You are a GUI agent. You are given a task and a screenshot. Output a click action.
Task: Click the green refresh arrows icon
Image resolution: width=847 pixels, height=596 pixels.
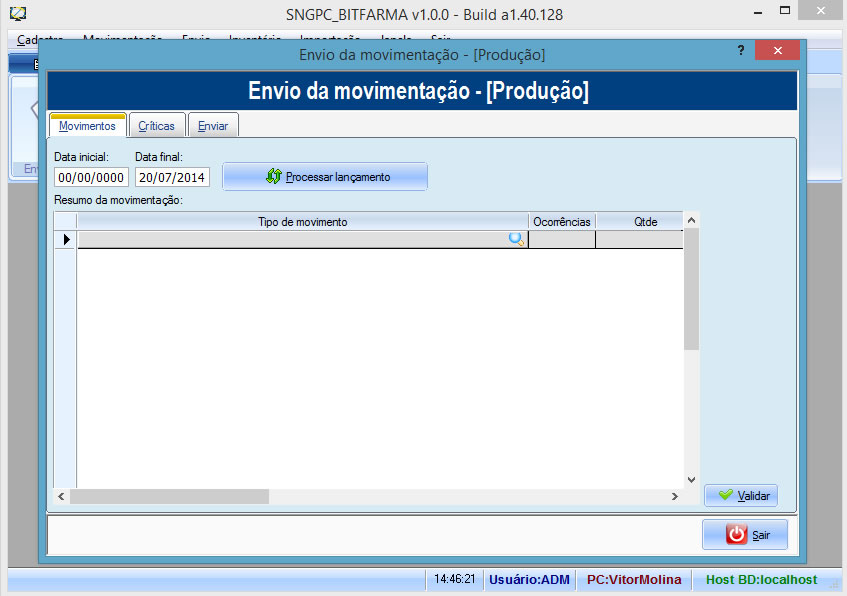click(x=274, y=176)
